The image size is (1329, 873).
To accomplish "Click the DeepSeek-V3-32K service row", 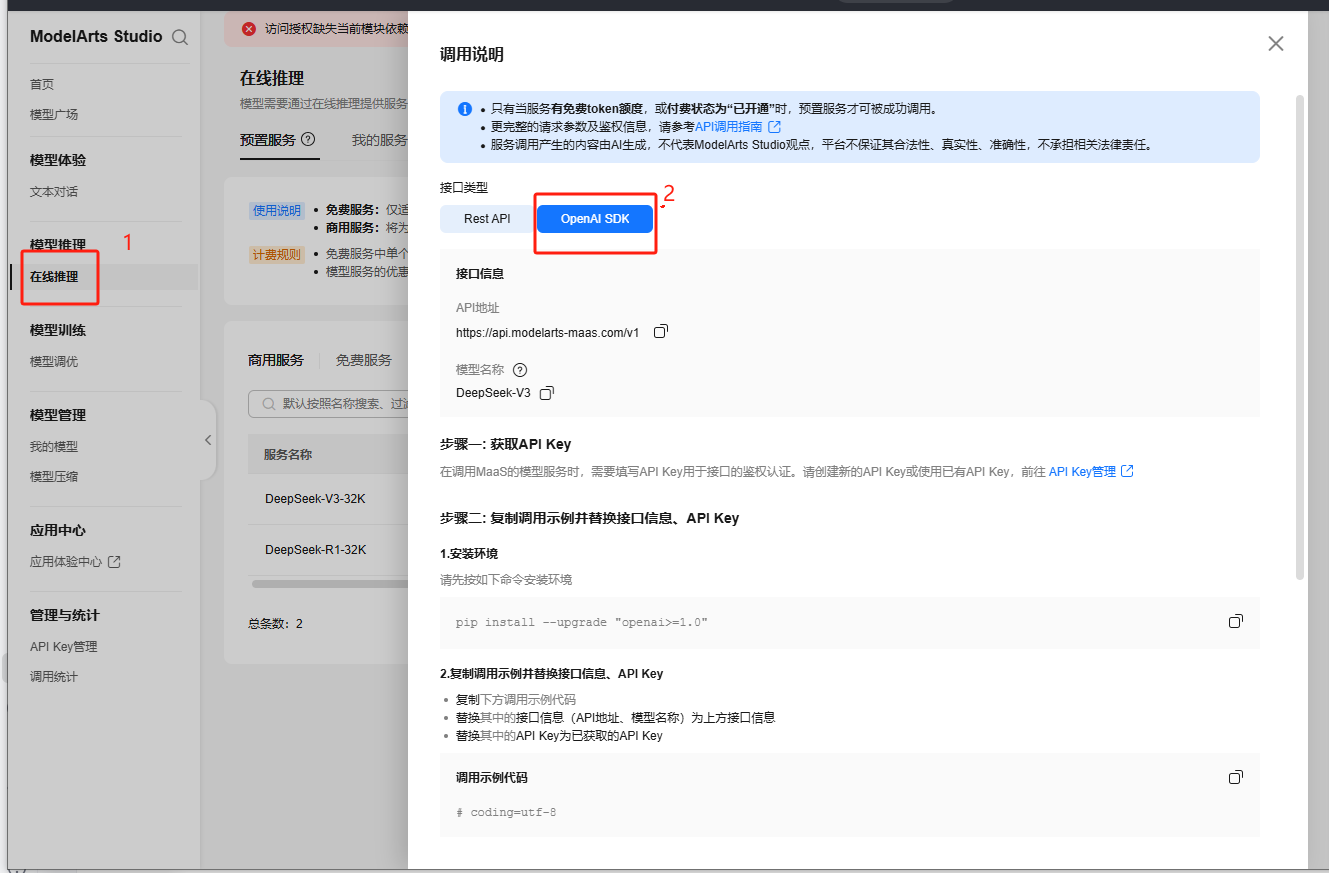I will [x=328, y=498].
